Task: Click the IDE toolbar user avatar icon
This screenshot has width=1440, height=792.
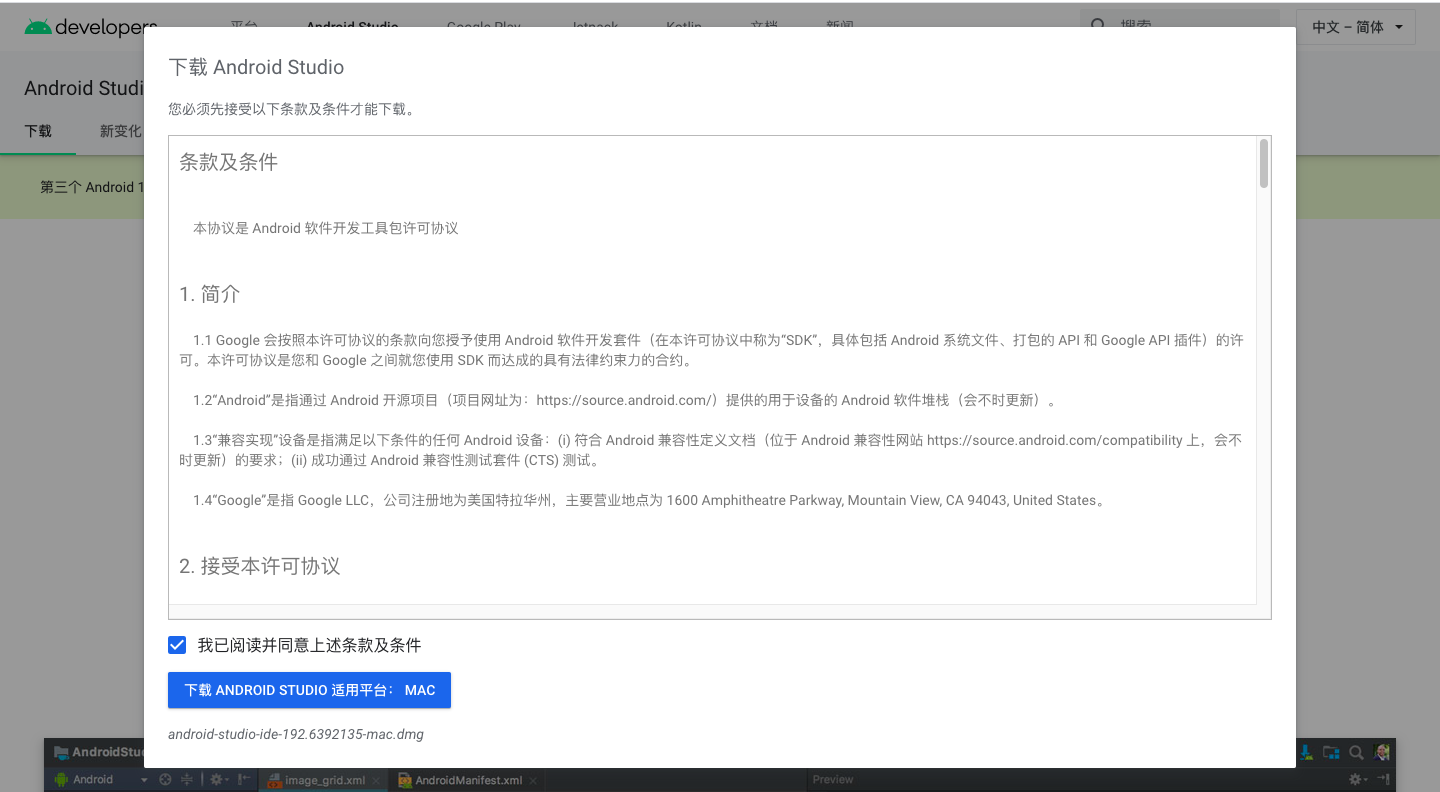Action: point(1382,752)
